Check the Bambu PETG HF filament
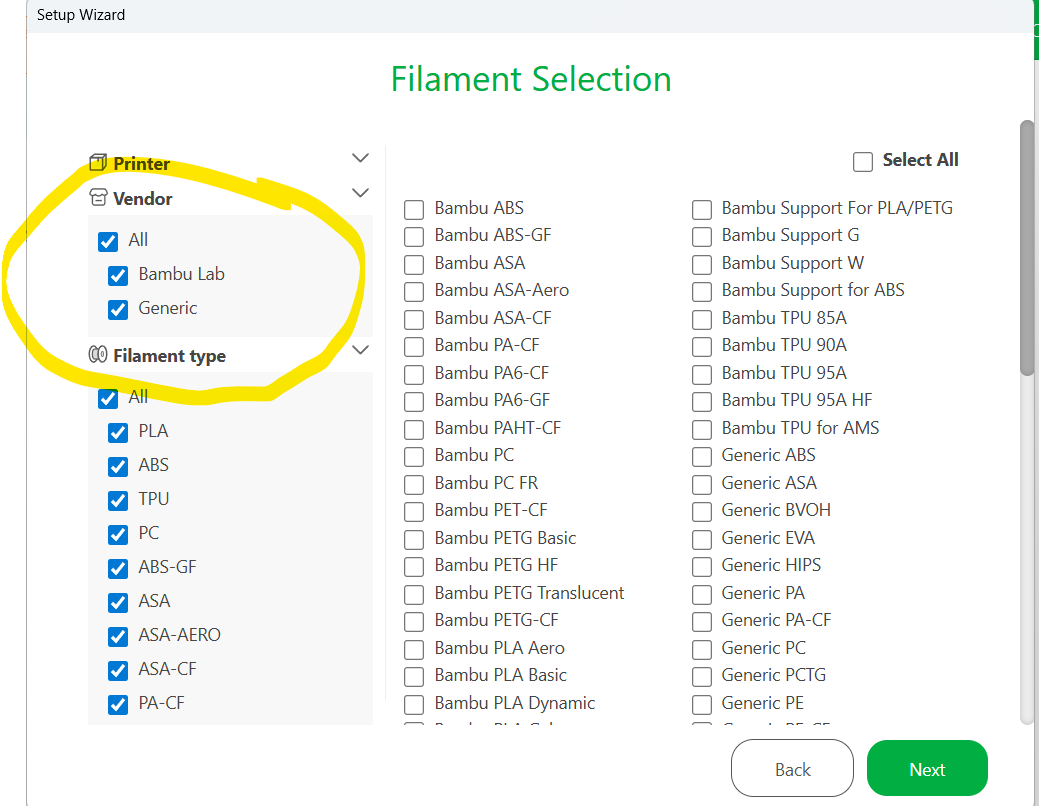Viewport: 1039px width, 806px height. [414, 567]
